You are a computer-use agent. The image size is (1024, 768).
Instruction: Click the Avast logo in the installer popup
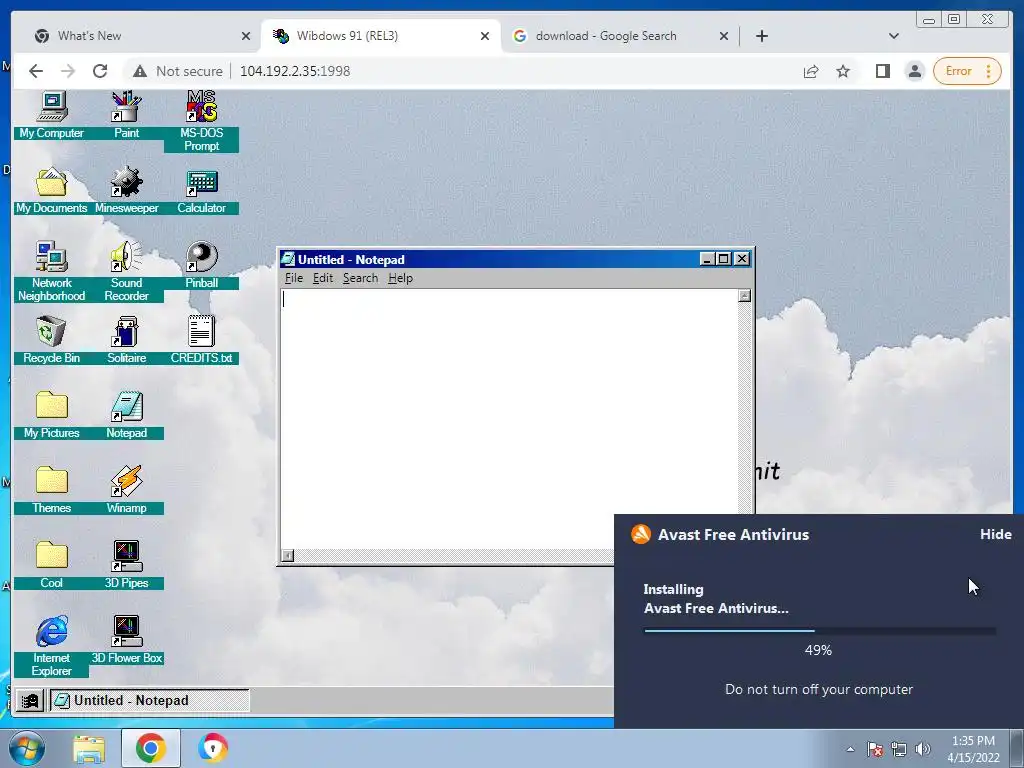click(641, 534)
